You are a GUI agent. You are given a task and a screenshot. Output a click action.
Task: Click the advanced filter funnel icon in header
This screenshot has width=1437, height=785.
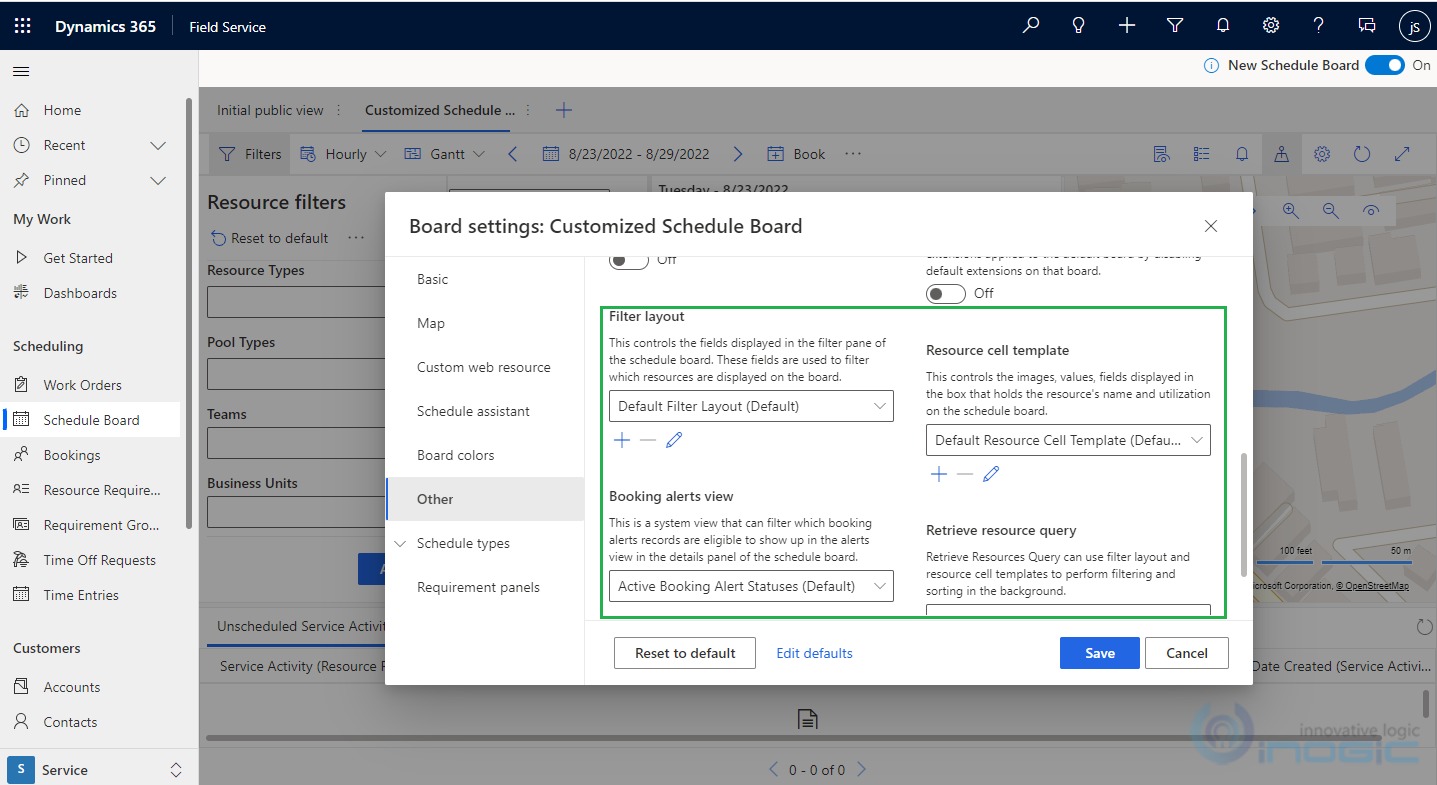coord(1175,26)
